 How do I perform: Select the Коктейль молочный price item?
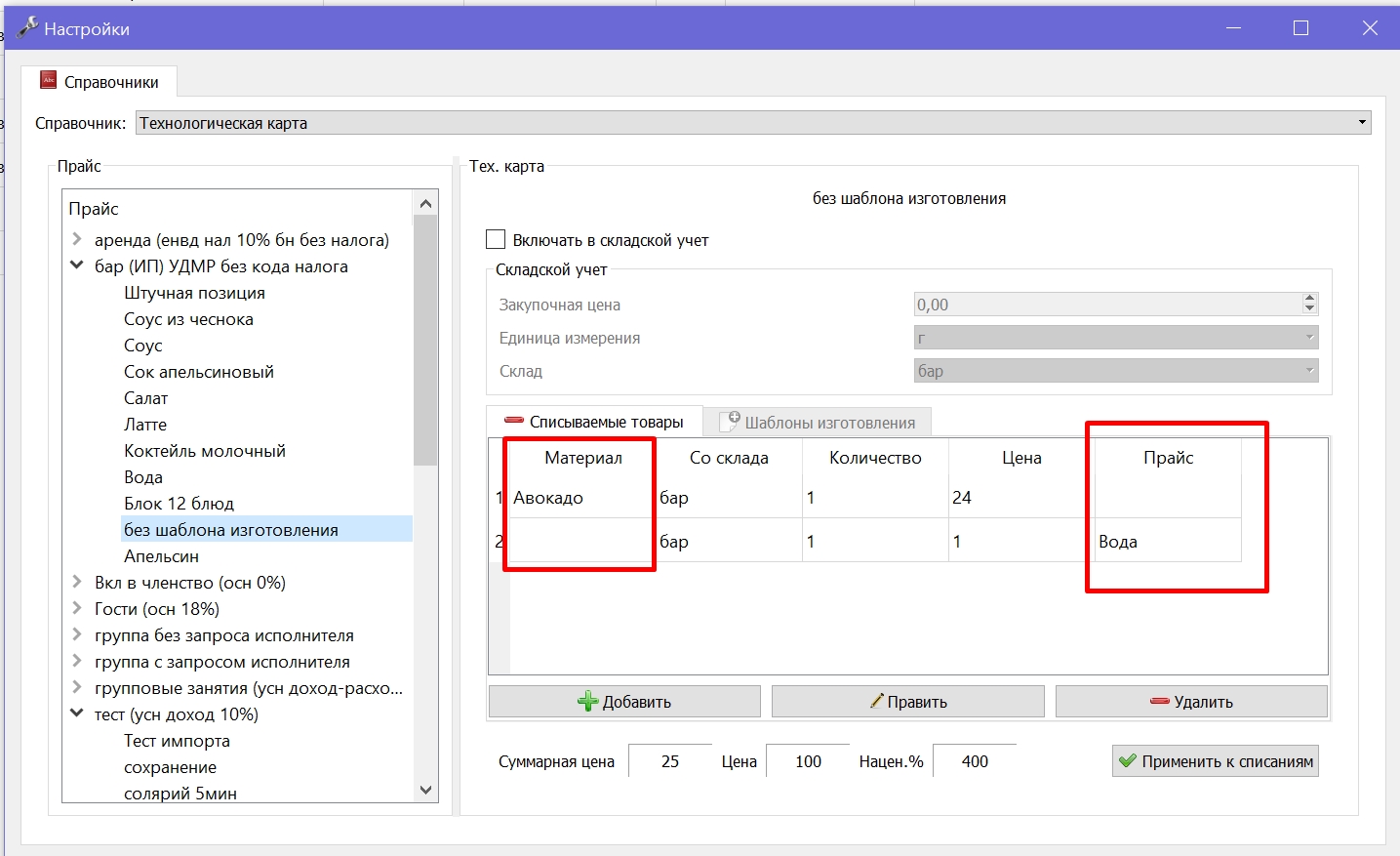click(205, 451)
